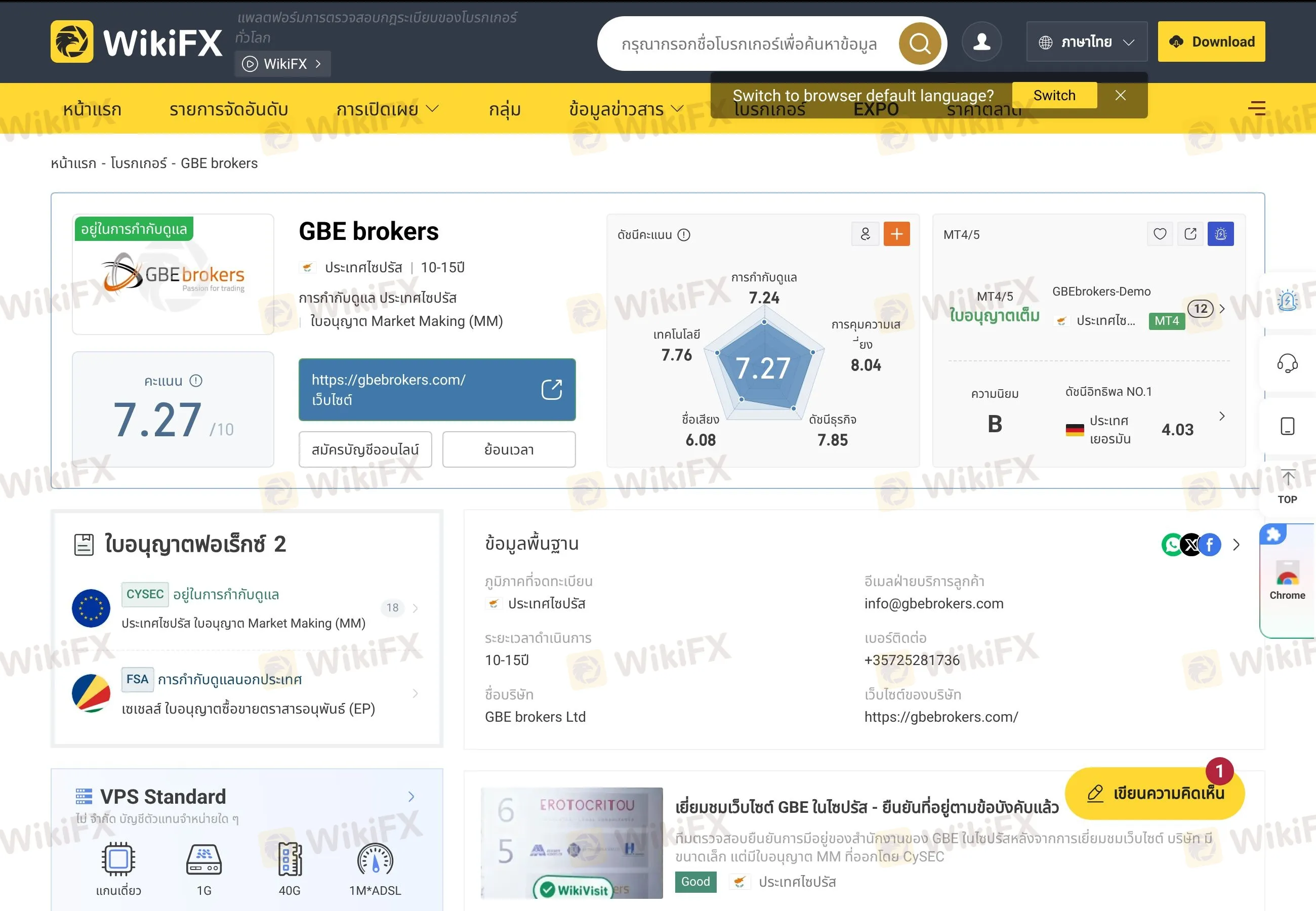1316x911 pixels.
Task: Click the GBE brokers Ltd company name
Action: click(536, 717)
